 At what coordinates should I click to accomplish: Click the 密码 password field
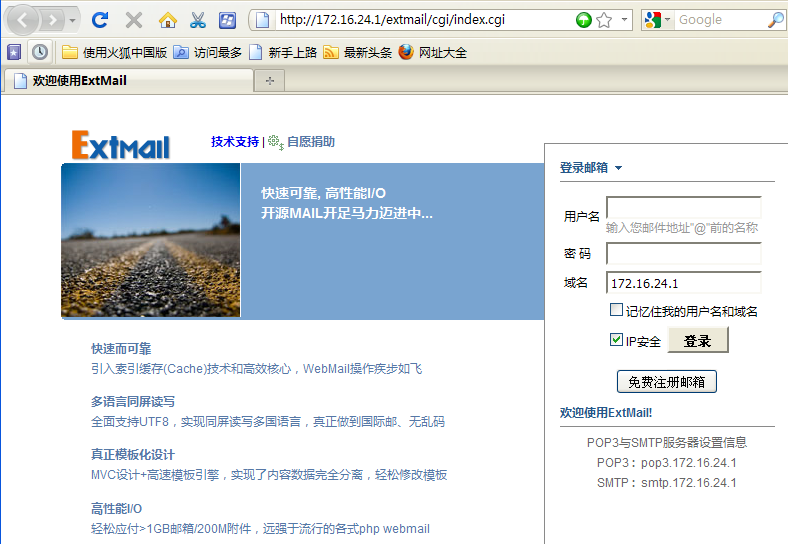point(683,253)
